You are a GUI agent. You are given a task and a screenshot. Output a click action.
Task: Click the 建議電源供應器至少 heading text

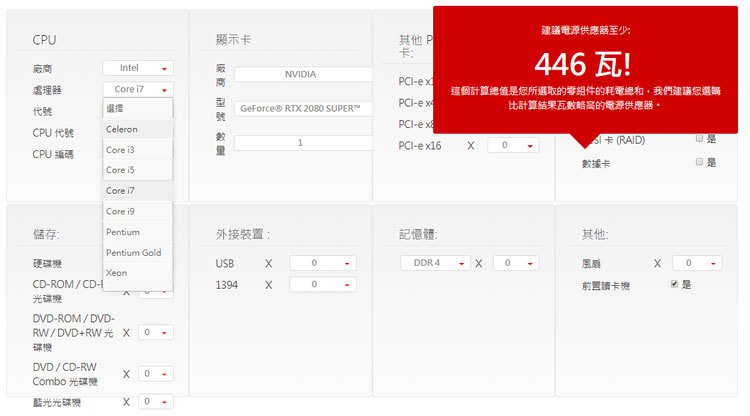pos(586,31)
